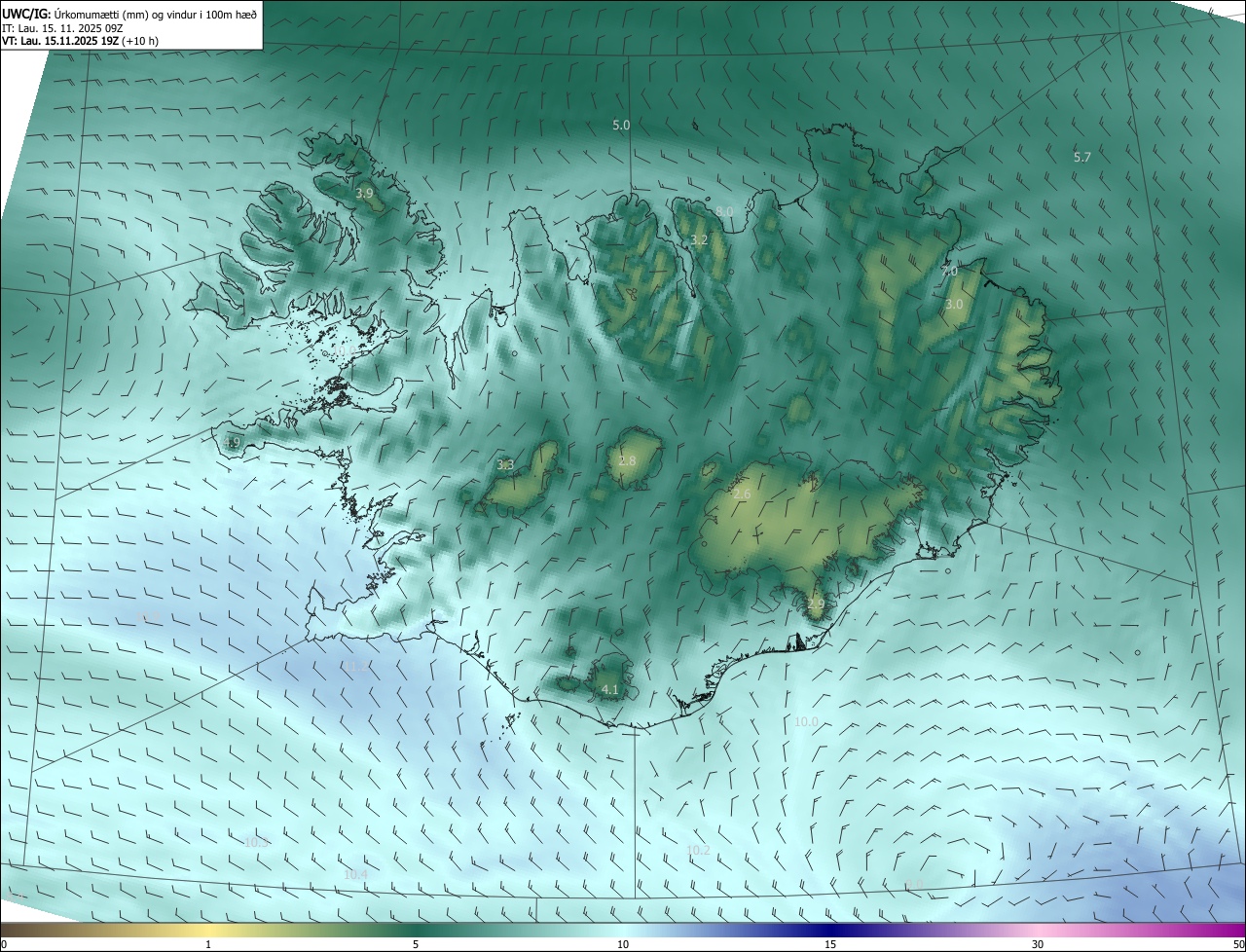
Task: Click the 10.3 value in the southwest sea
Action: 255,842
